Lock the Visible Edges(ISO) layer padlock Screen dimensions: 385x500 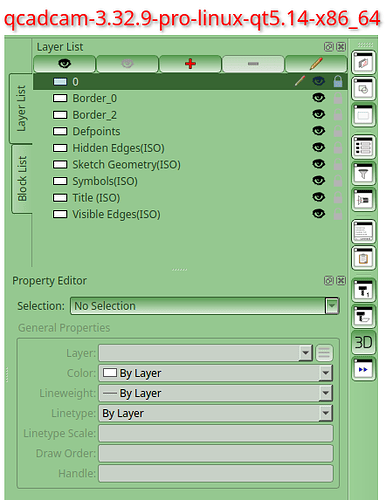coord(338,214)
